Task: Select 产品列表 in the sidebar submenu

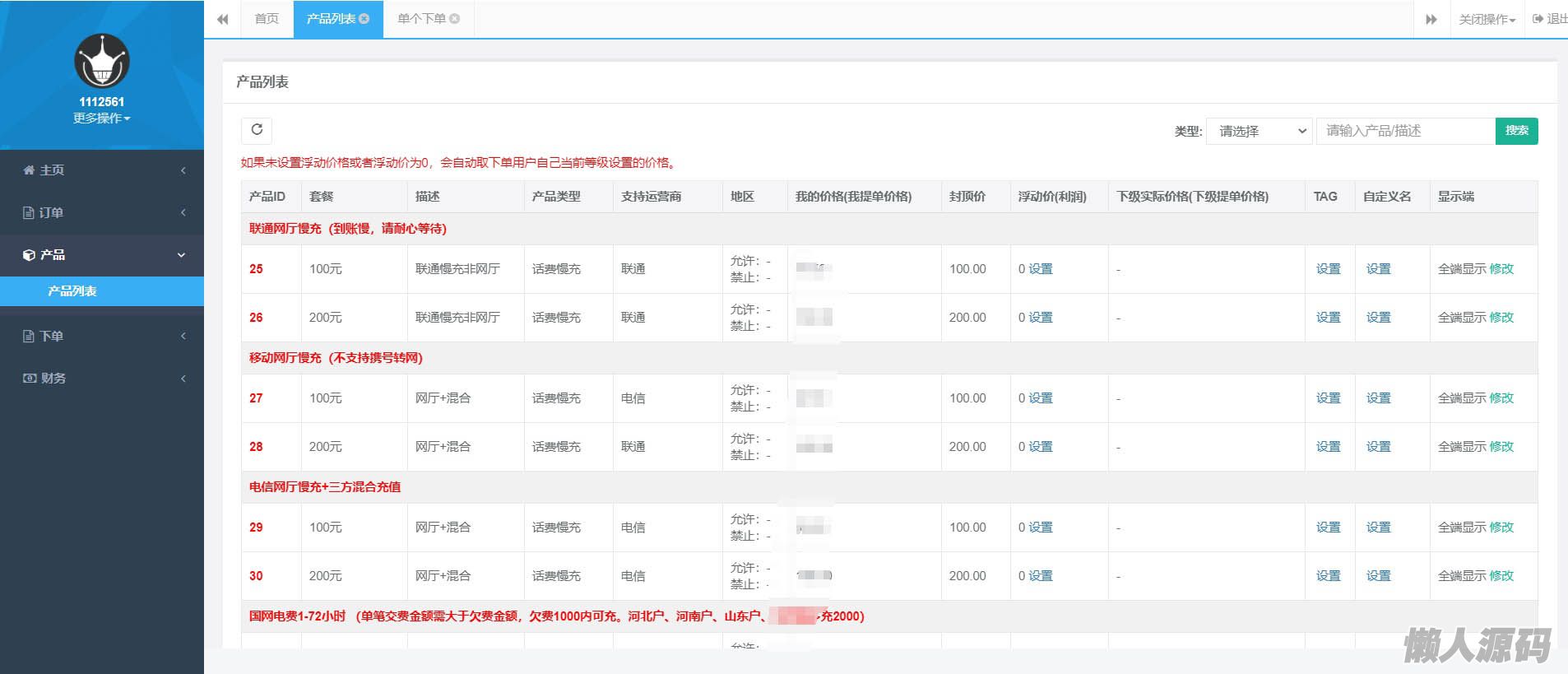Action: (x=72, y=291)
